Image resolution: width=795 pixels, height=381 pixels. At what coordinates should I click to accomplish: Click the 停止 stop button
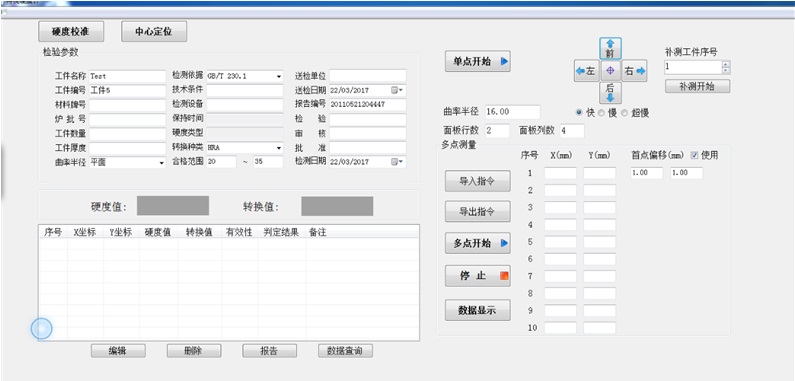[x=478, y=276]
